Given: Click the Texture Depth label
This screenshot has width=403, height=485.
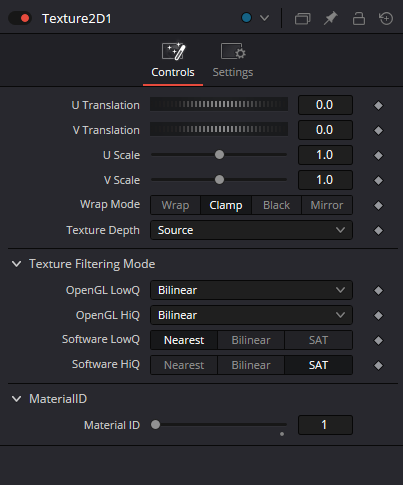Looking at the screenshot, I should 103,230.
